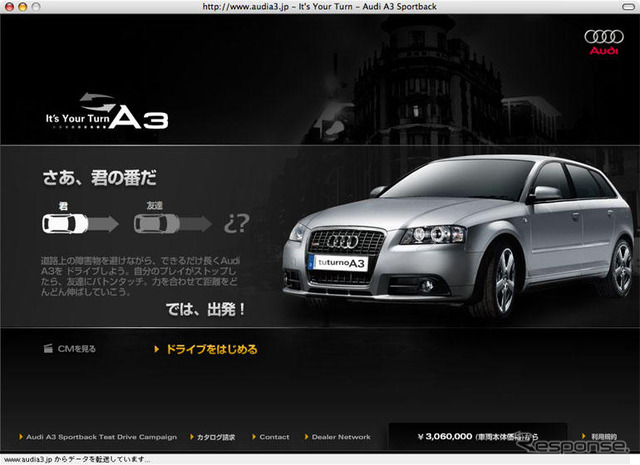Click the clapperboard icon beside CMを見る
The height and width of the screenshot is (465, 640).
(x=48, y=349)
